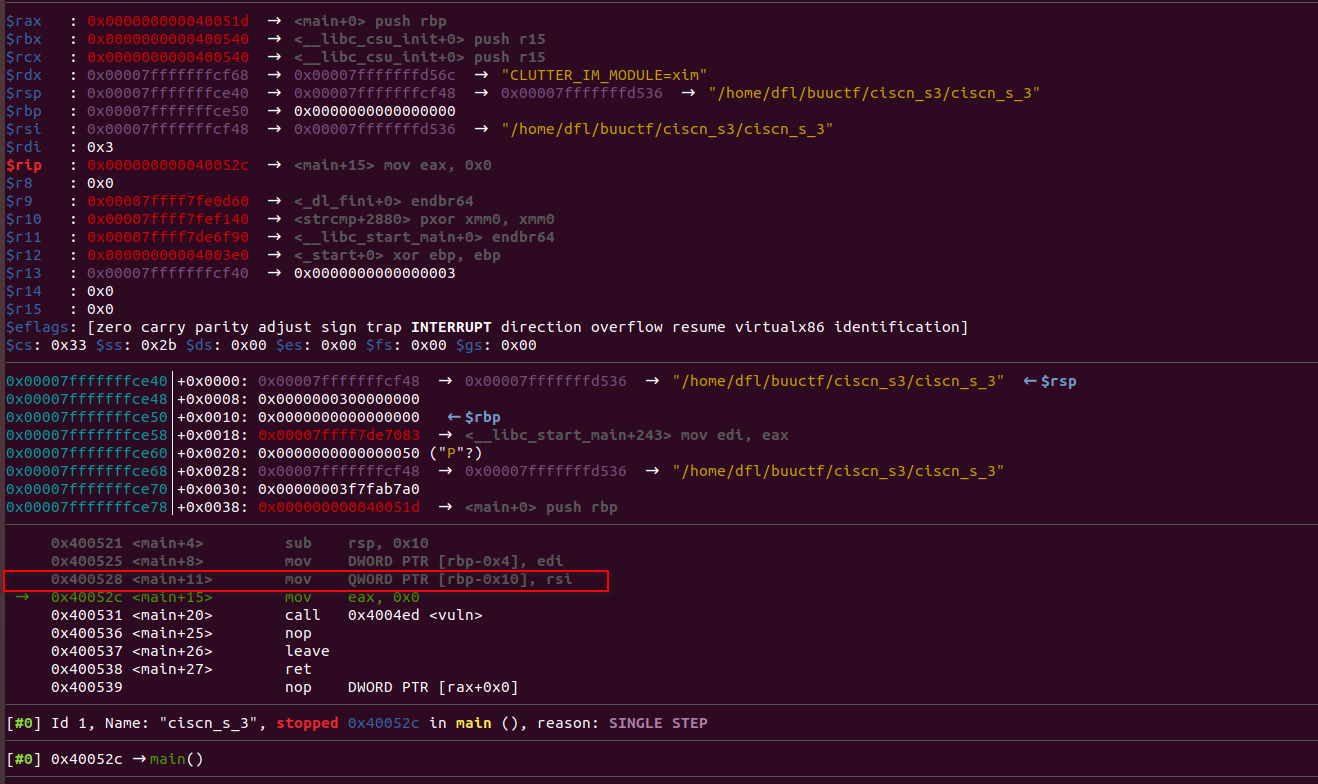1318x784 pixels.
Task: Click the ←$rsp marker in stack view
Action: (1050, 381)
